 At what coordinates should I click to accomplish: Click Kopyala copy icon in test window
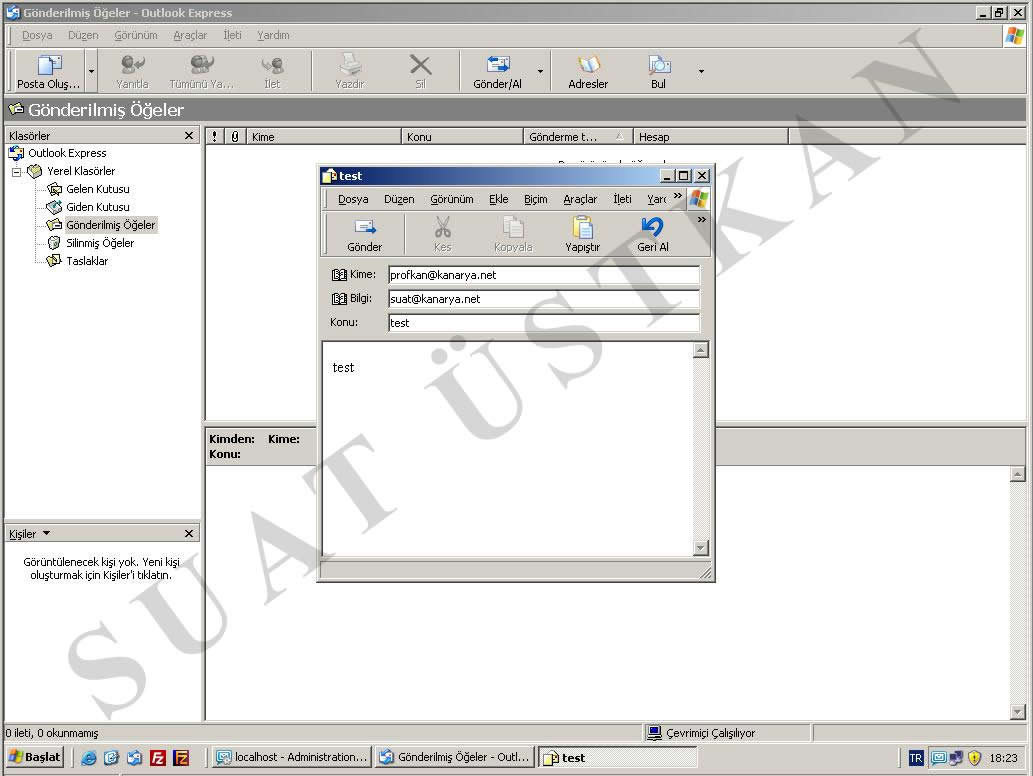pyautogui.click(x=513, y=235)
